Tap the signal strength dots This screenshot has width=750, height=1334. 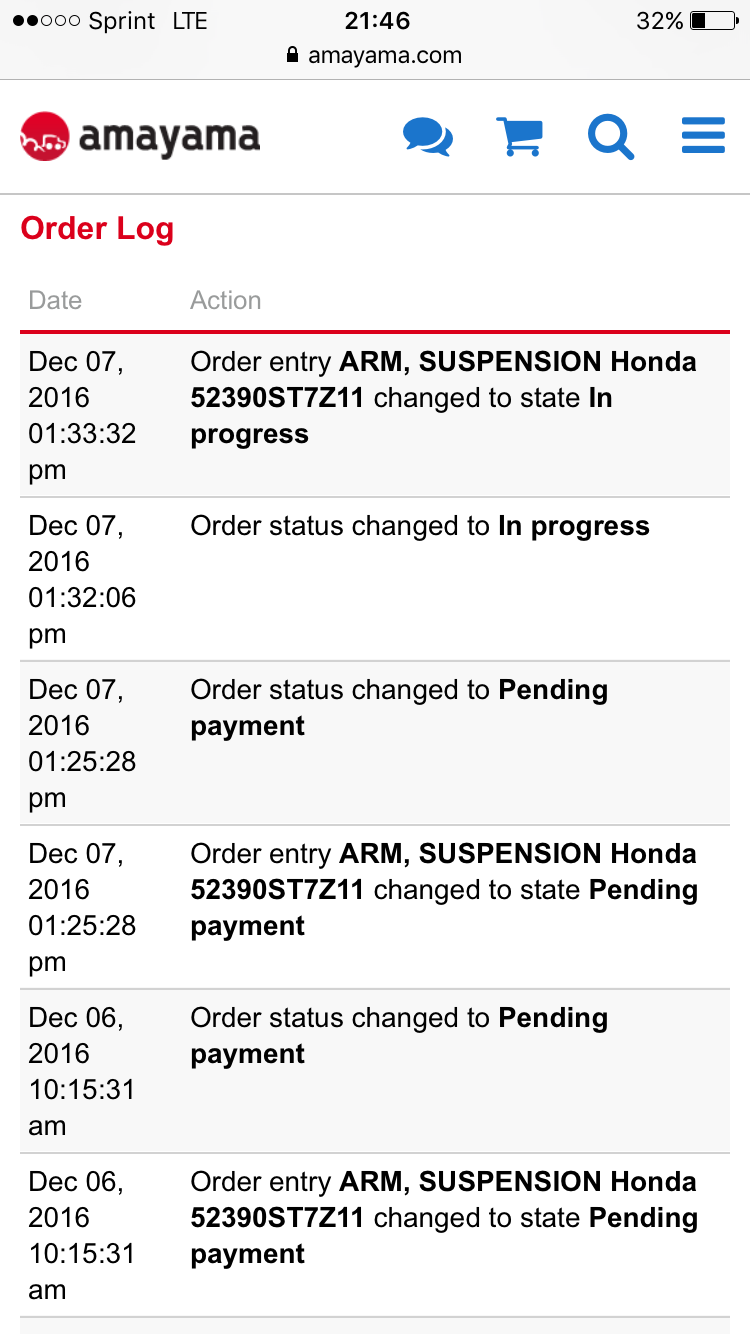(x=46, y=21)
